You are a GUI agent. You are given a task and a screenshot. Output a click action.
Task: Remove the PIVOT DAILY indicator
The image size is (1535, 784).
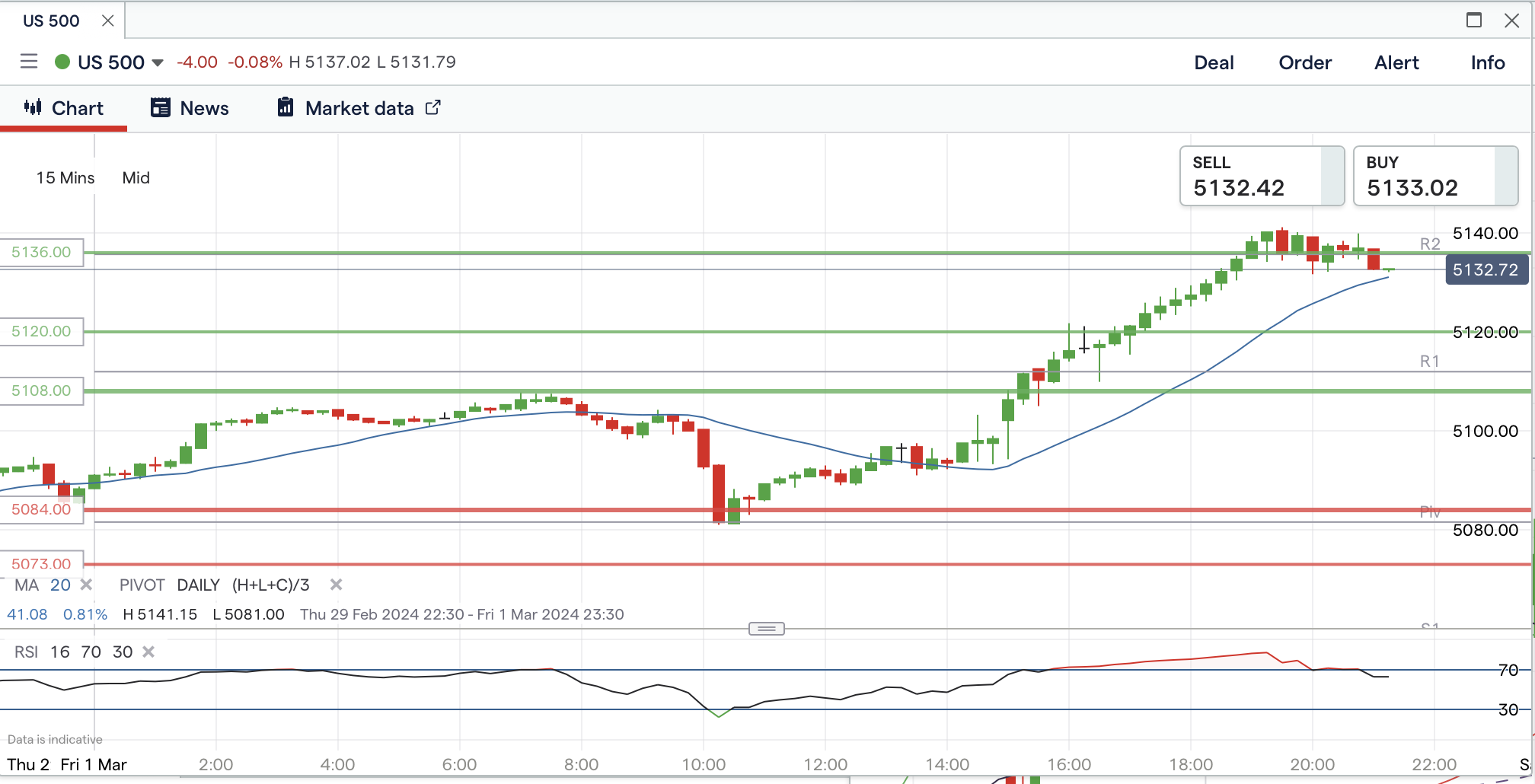tap(336, 585)
